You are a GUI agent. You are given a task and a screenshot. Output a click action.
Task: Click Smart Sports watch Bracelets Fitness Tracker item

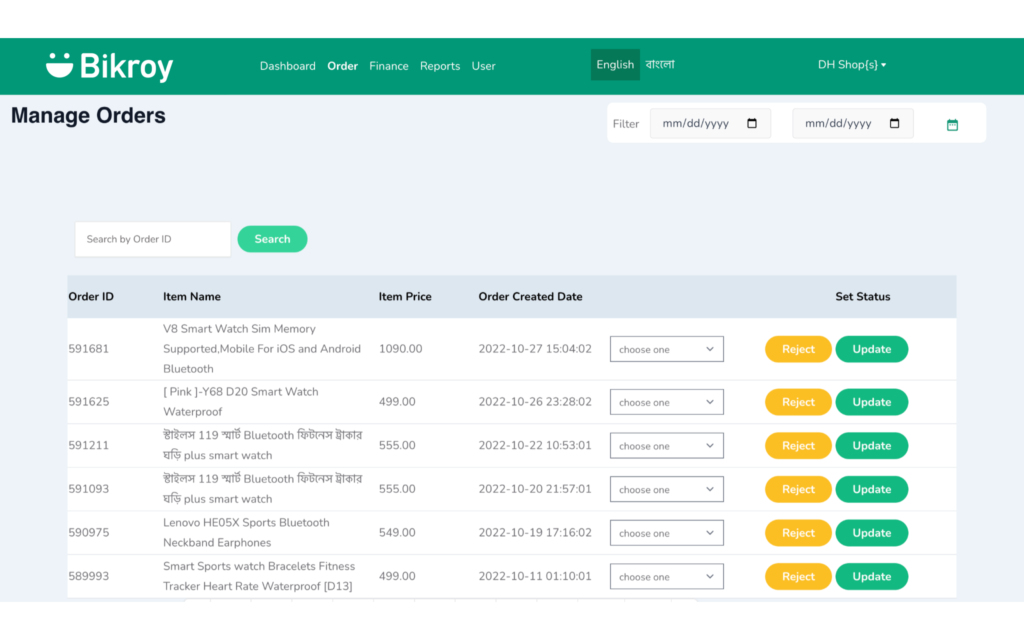[259, 577]
